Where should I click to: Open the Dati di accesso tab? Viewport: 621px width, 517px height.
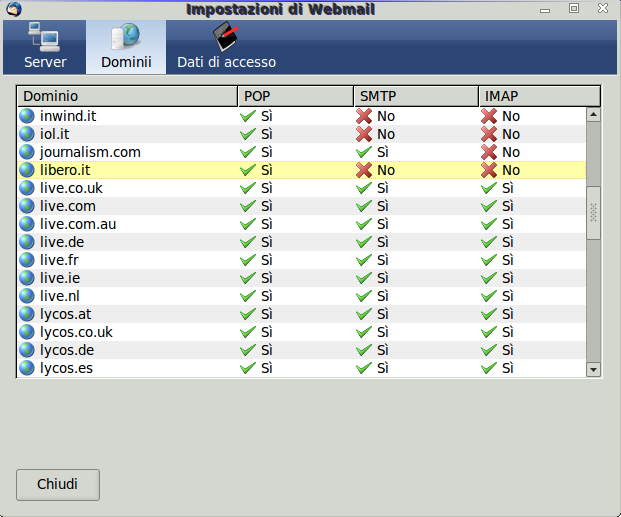click(x=227, y=47)
